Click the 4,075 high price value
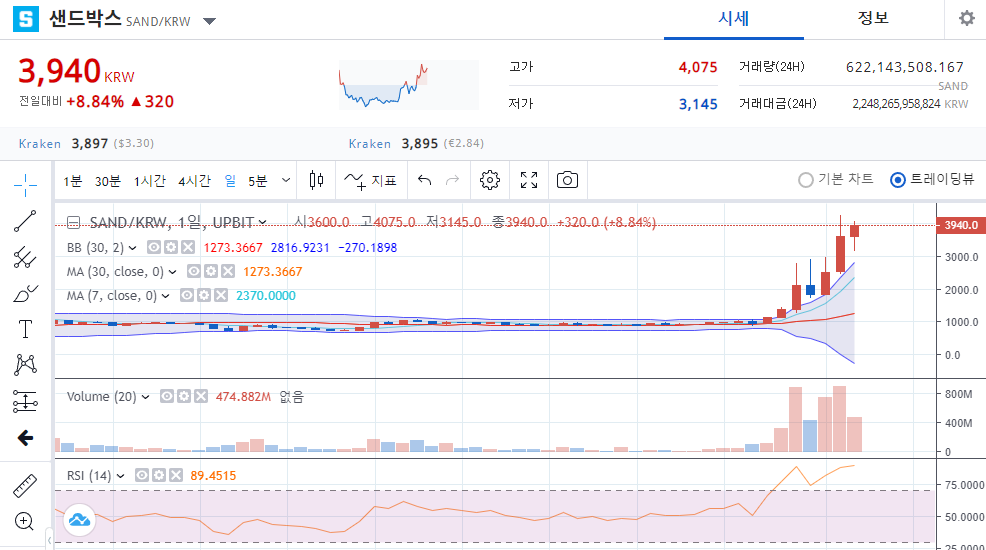986x550 pixels. click(697, 67)
